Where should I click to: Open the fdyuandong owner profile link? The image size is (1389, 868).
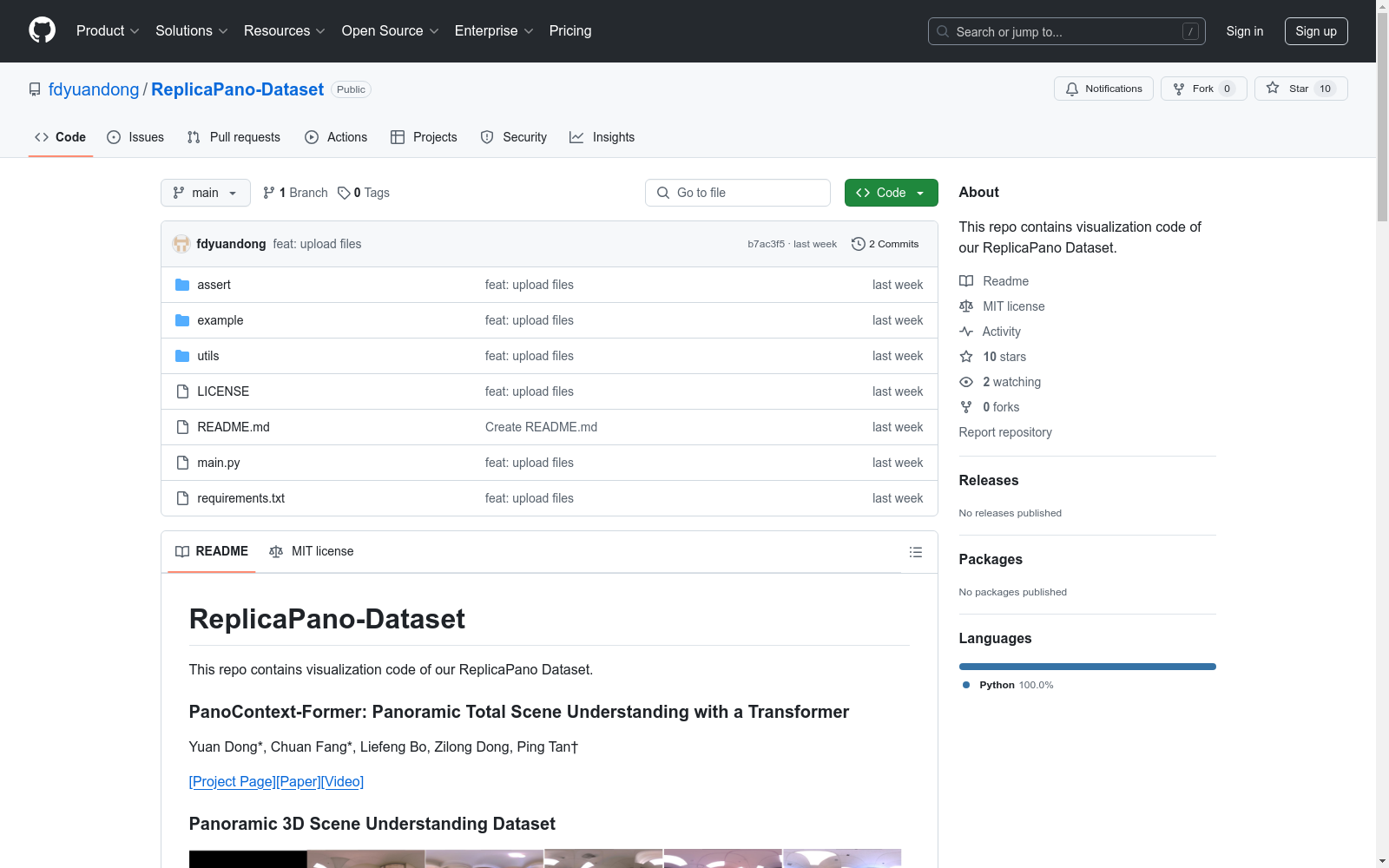pyautogui.click(x=94, y=89)
